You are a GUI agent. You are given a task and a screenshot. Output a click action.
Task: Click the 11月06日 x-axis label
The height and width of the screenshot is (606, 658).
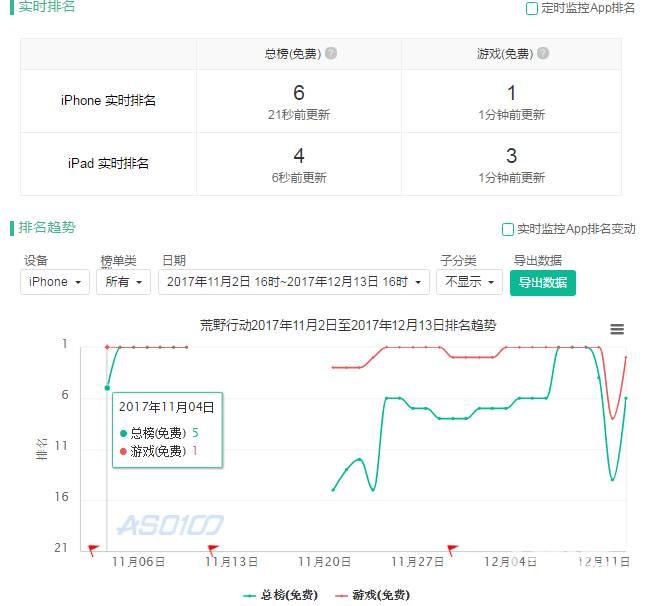coord(138,562)
